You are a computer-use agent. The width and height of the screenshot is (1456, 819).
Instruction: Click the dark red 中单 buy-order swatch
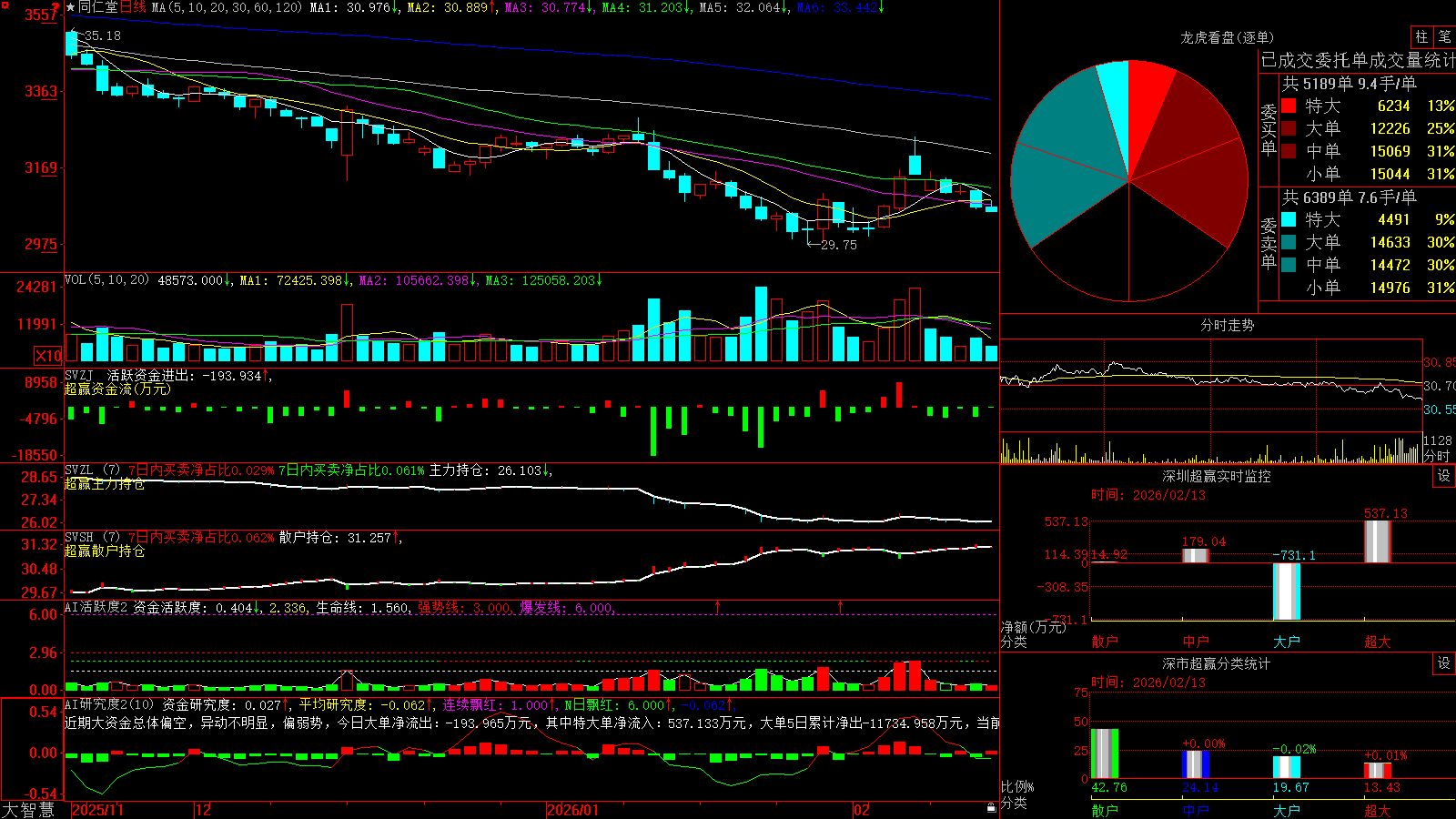click(x=1289, y=151)
